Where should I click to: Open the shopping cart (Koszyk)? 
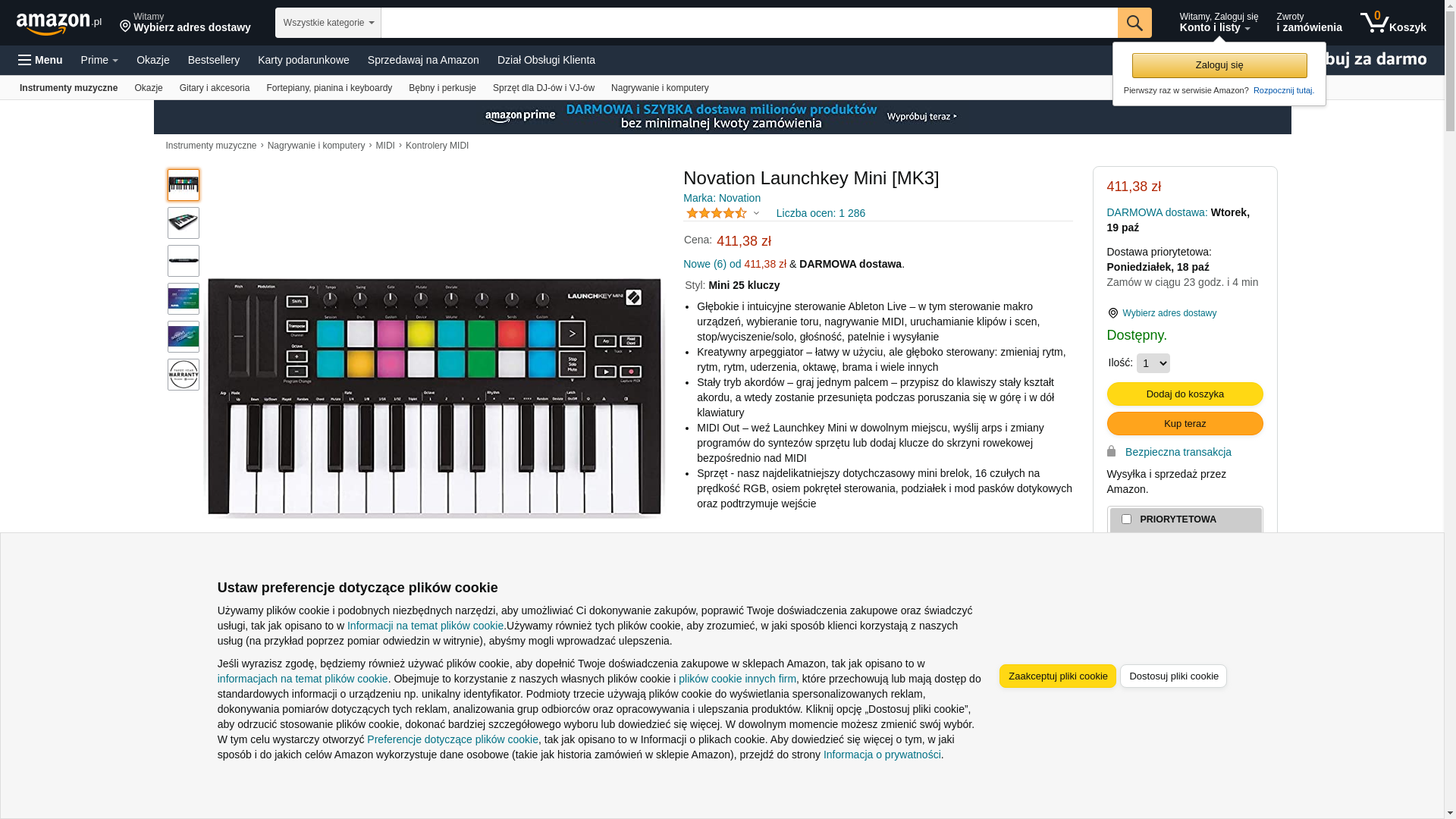[x=1393, y=23]
